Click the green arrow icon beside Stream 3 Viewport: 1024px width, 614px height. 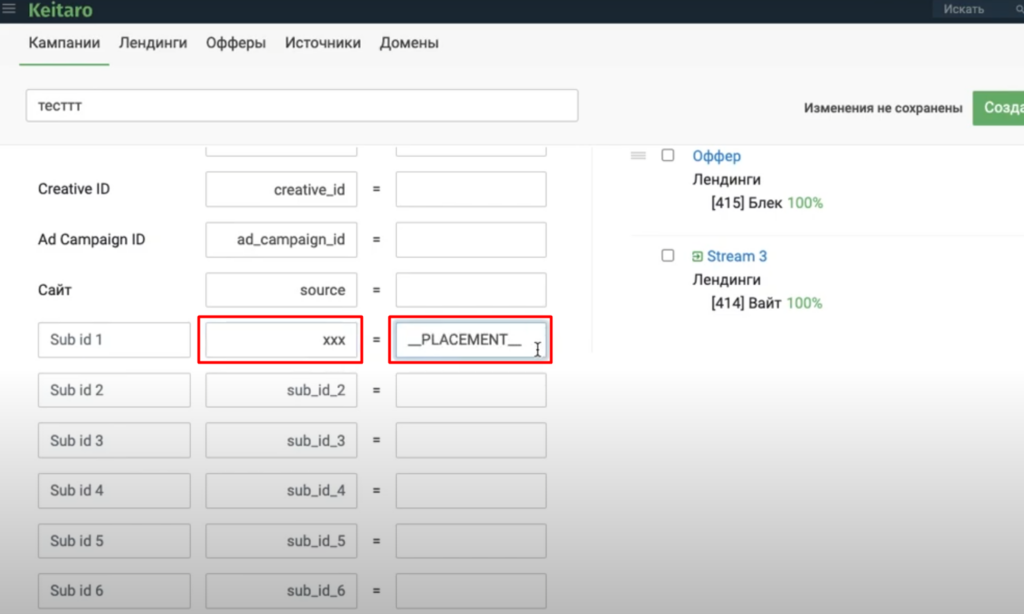tap(697, 256)
